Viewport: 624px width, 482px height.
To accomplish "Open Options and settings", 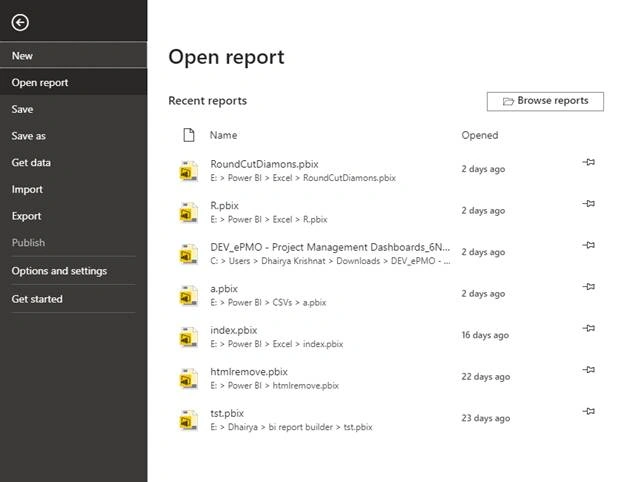I will pos(73,271).
